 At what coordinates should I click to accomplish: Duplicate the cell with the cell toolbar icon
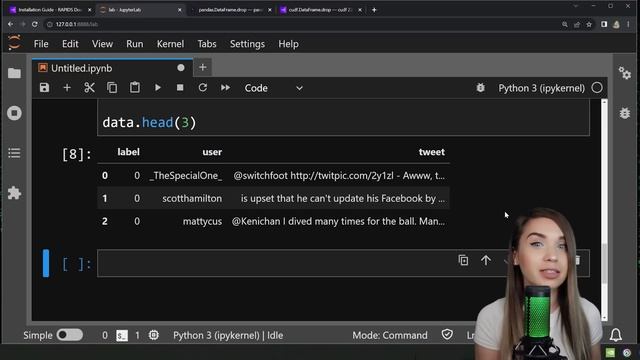pos(463,260)
